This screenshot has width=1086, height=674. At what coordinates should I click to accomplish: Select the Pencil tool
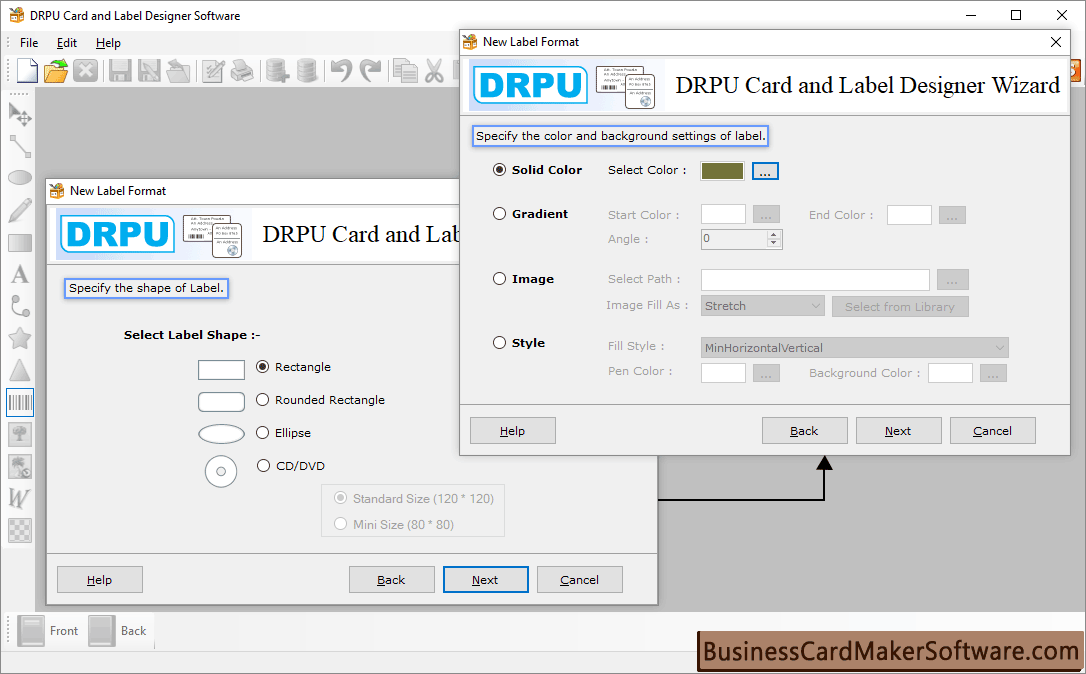click(x=19, y=210)
